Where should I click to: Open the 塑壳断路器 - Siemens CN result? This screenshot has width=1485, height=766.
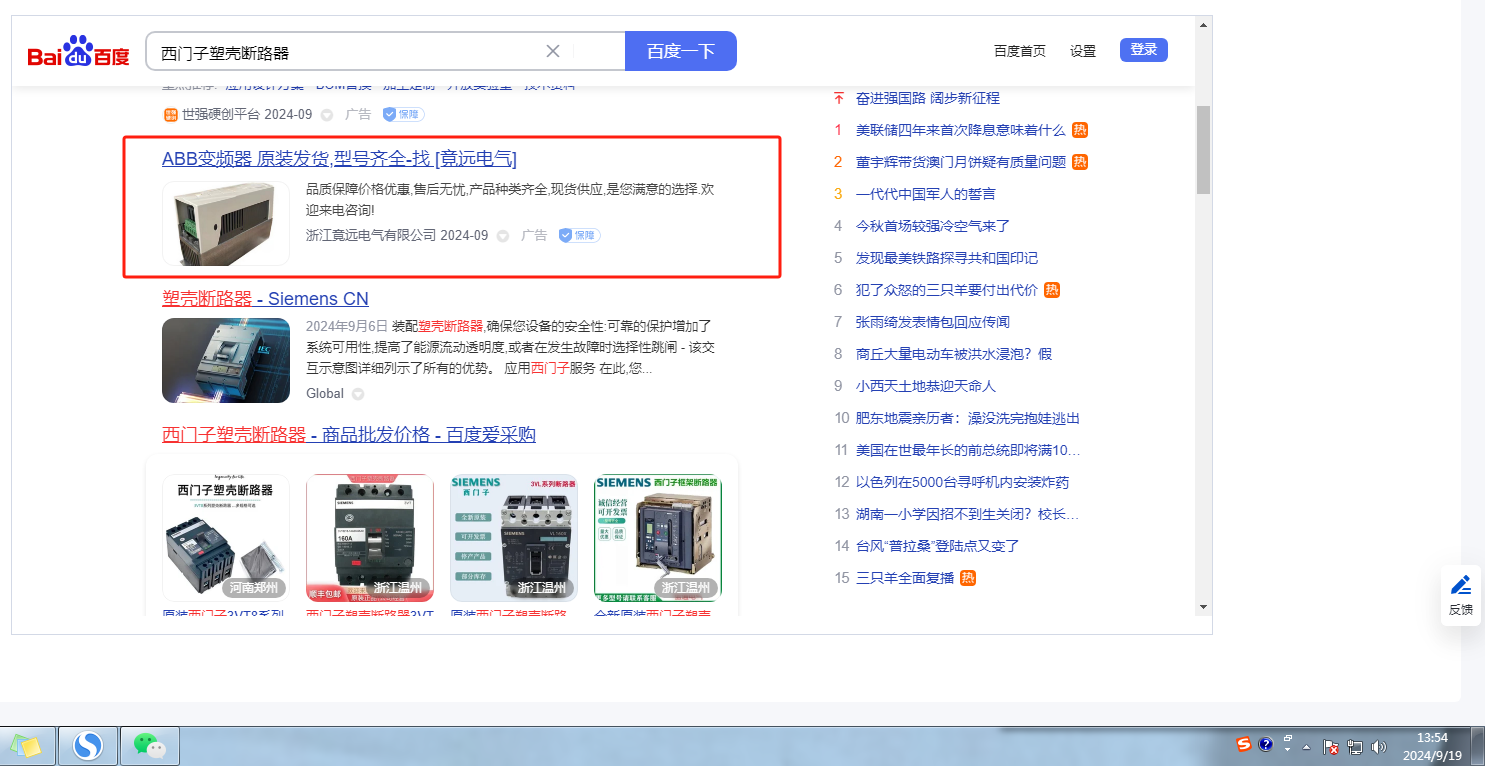tap(265, 299)
